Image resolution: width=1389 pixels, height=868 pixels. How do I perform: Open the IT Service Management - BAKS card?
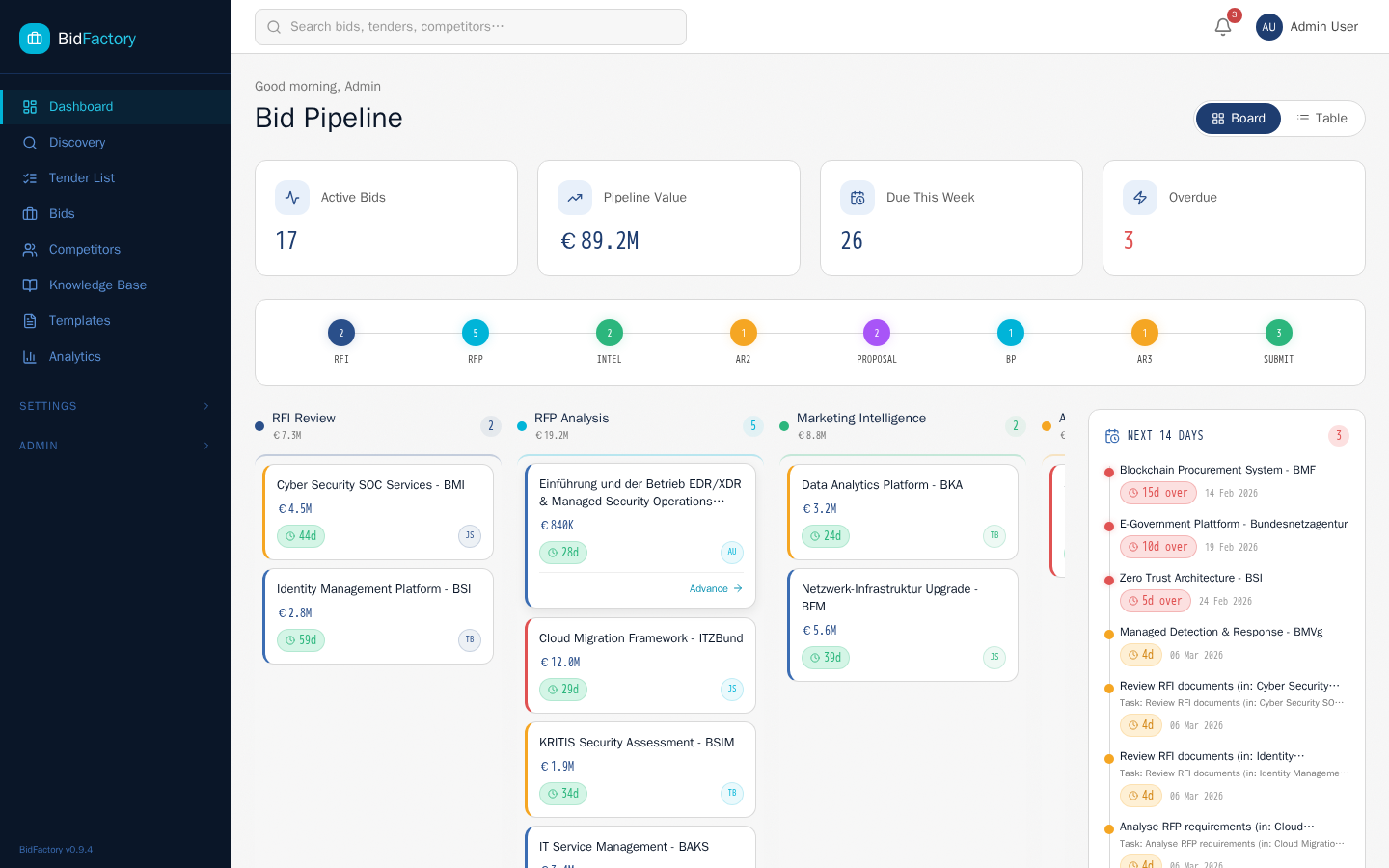coord(640,847)
